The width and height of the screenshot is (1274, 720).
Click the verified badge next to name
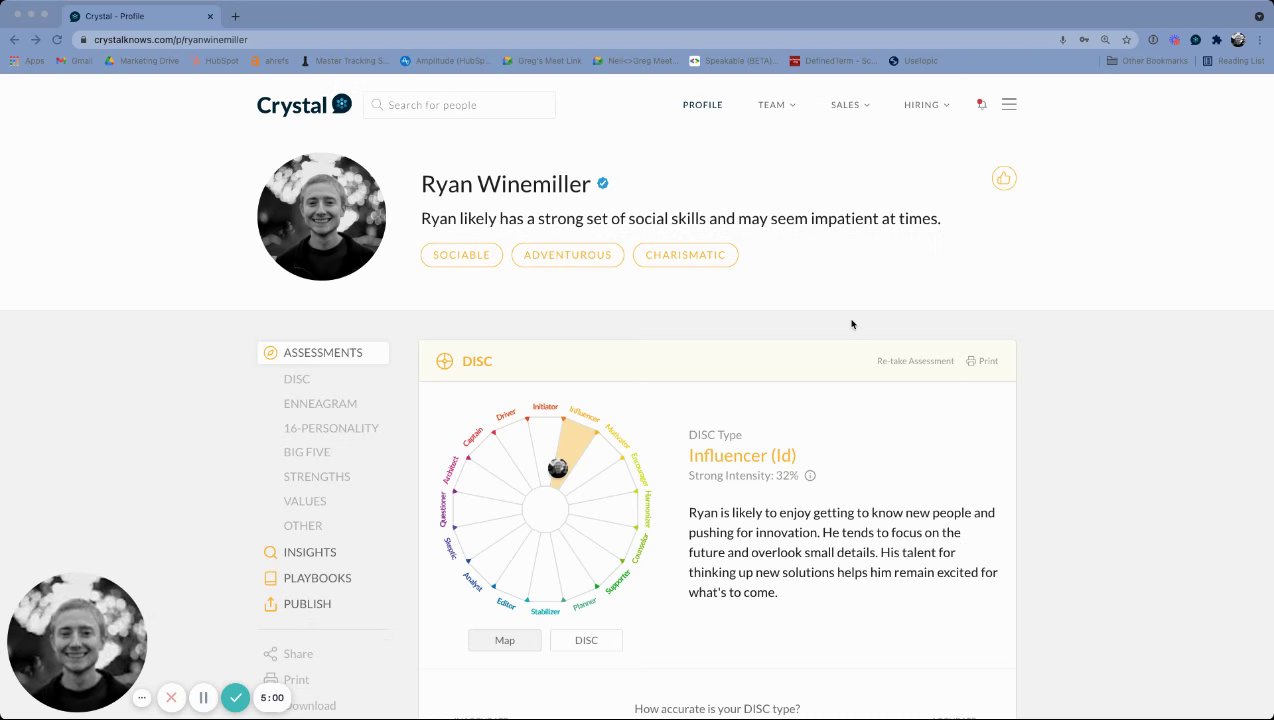(603, 183)
